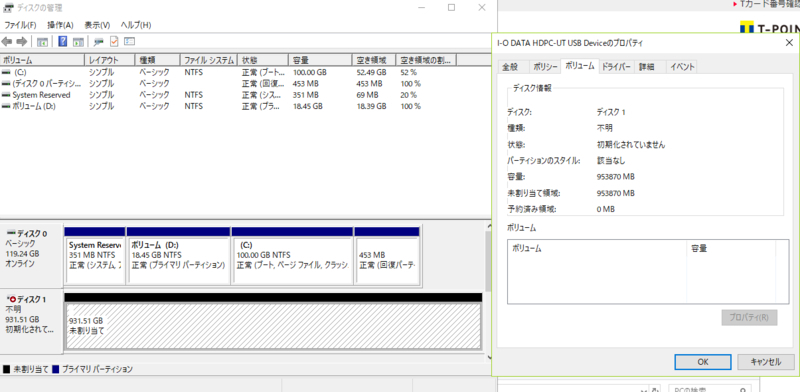This screenshot has width=800, height=392.
Task: Open the 表示(V) menu
Action: (97, 25)
